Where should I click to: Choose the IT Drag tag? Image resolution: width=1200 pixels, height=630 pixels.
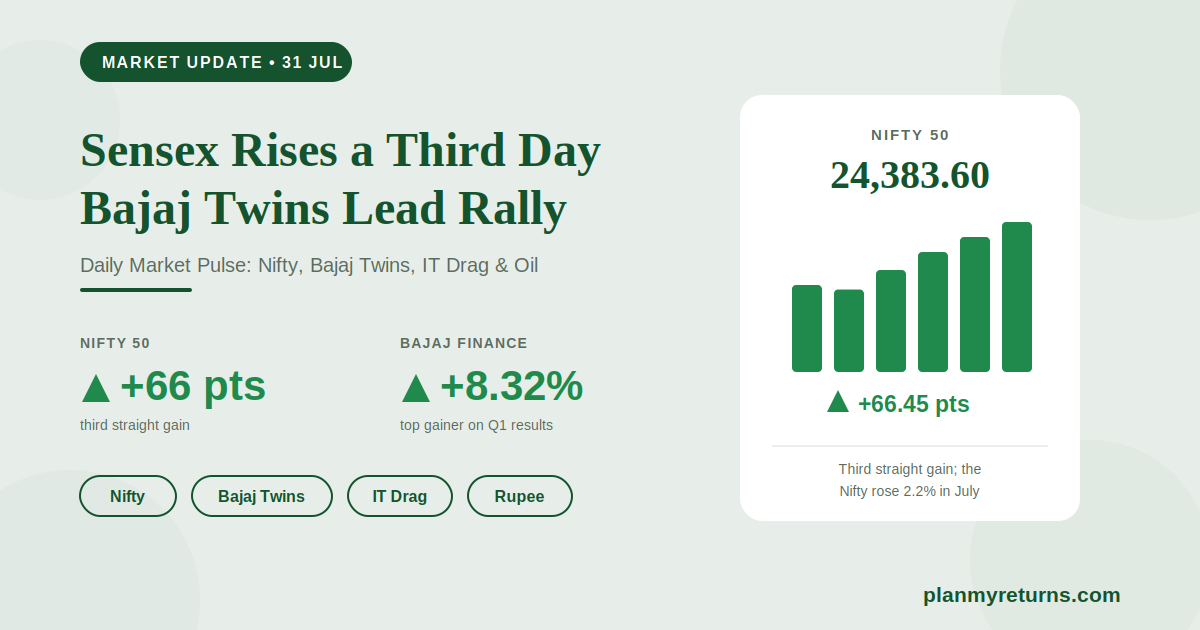click(x=400, y=496)
